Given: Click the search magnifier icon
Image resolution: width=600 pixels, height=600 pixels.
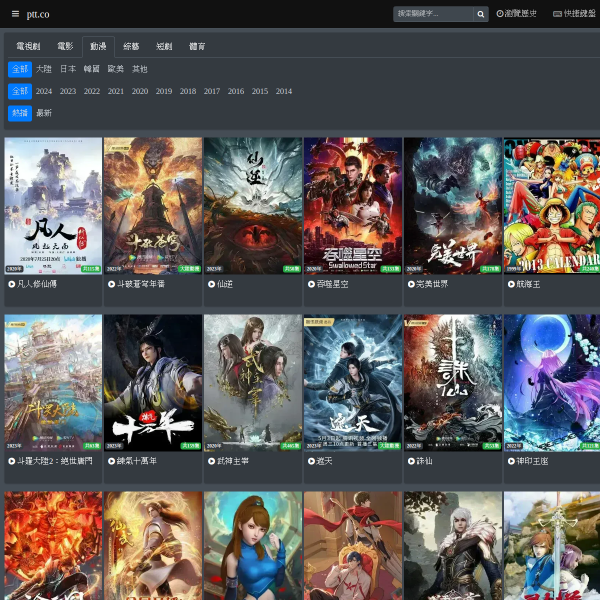Looking at the screenshot, I should coord(481,14).
